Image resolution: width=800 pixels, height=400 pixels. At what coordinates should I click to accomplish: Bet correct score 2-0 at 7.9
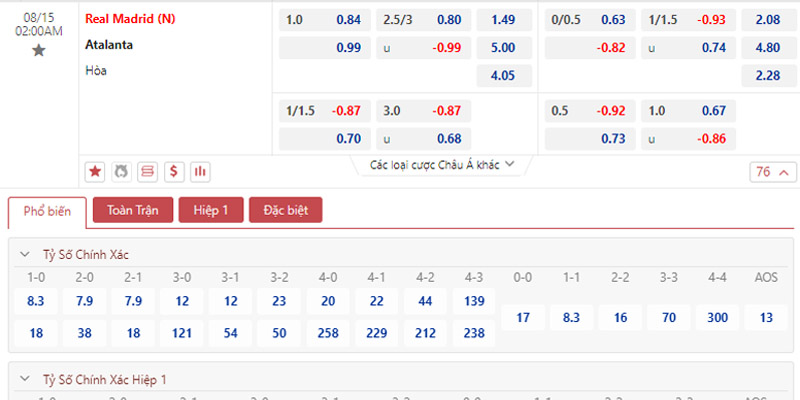click(x=84, y=302)
